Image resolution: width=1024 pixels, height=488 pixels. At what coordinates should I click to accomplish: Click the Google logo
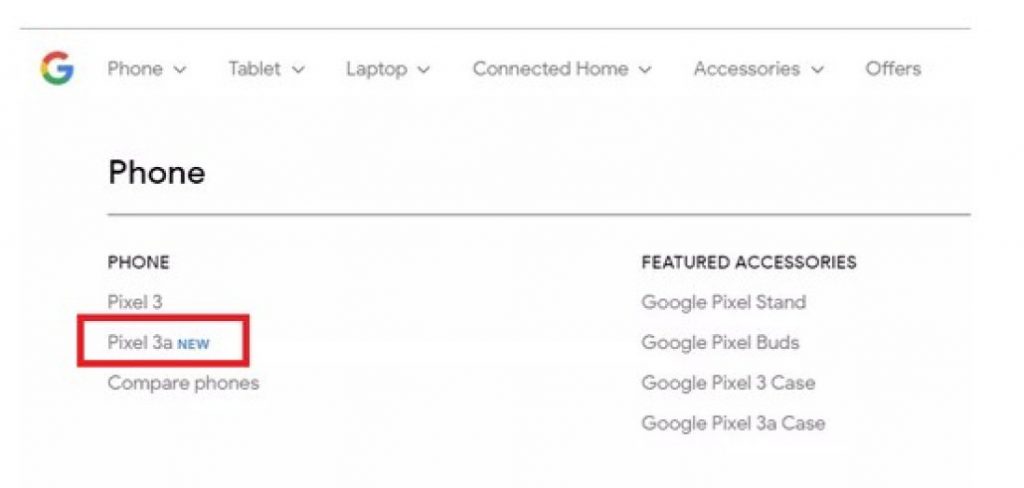(57, 69)
